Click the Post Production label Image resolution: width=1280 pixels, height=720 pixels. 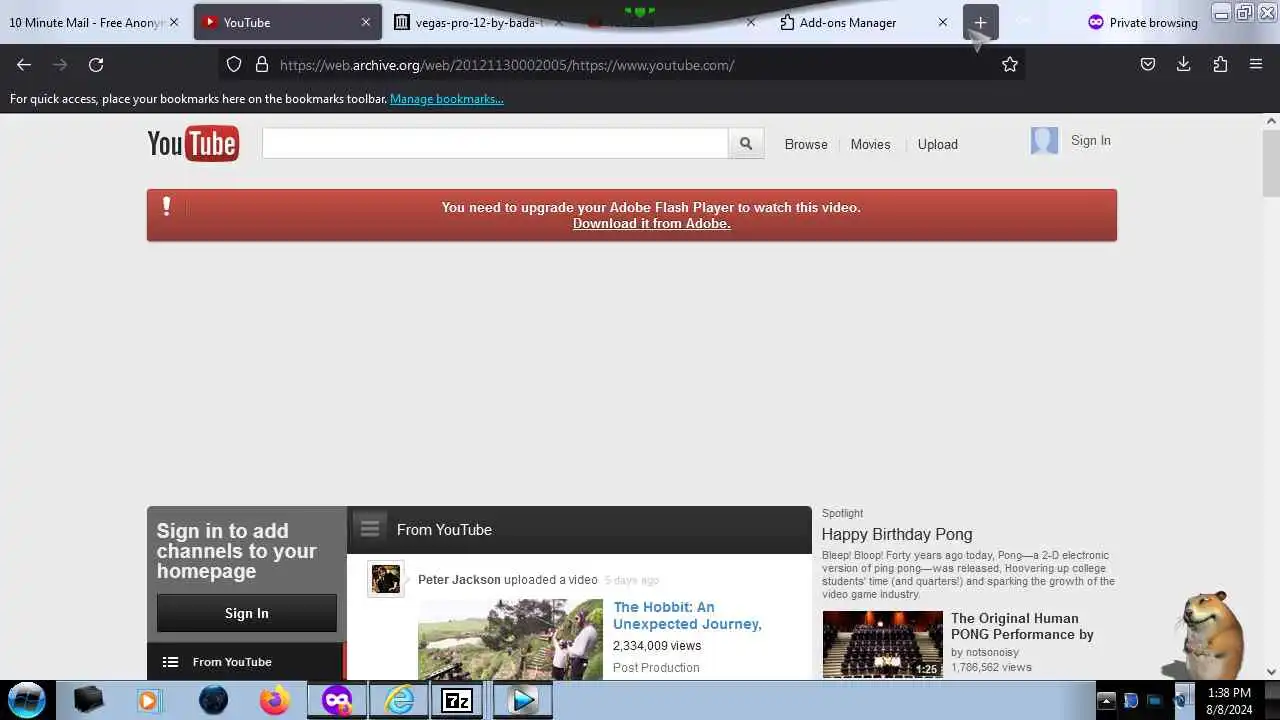[656, 668]
